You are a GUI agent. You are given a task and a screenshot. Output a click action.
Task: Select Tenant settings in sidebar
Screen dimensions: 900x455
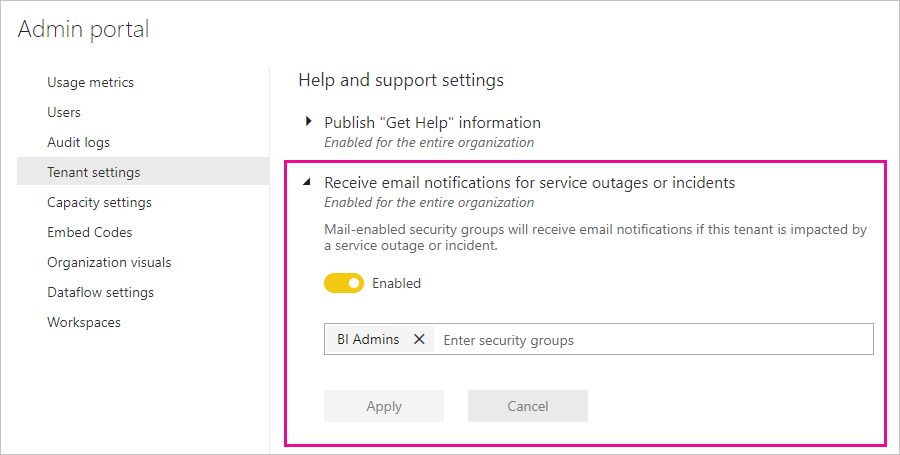click(x=93, y=172)
